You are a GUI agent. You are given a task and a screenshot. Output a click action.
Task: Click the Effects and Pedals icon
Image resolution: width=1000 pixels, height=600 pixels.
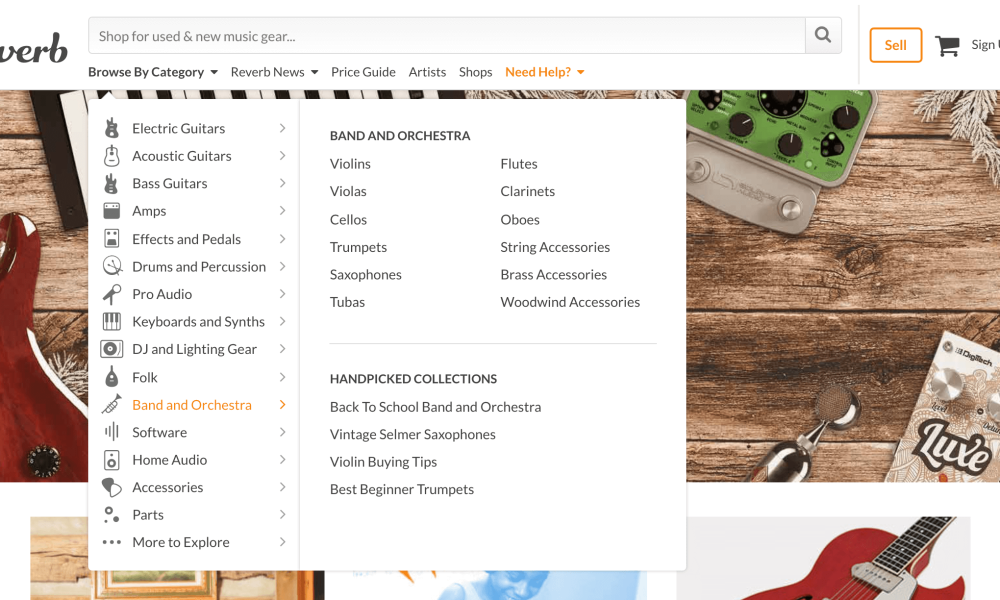click(x=112, y=239)
